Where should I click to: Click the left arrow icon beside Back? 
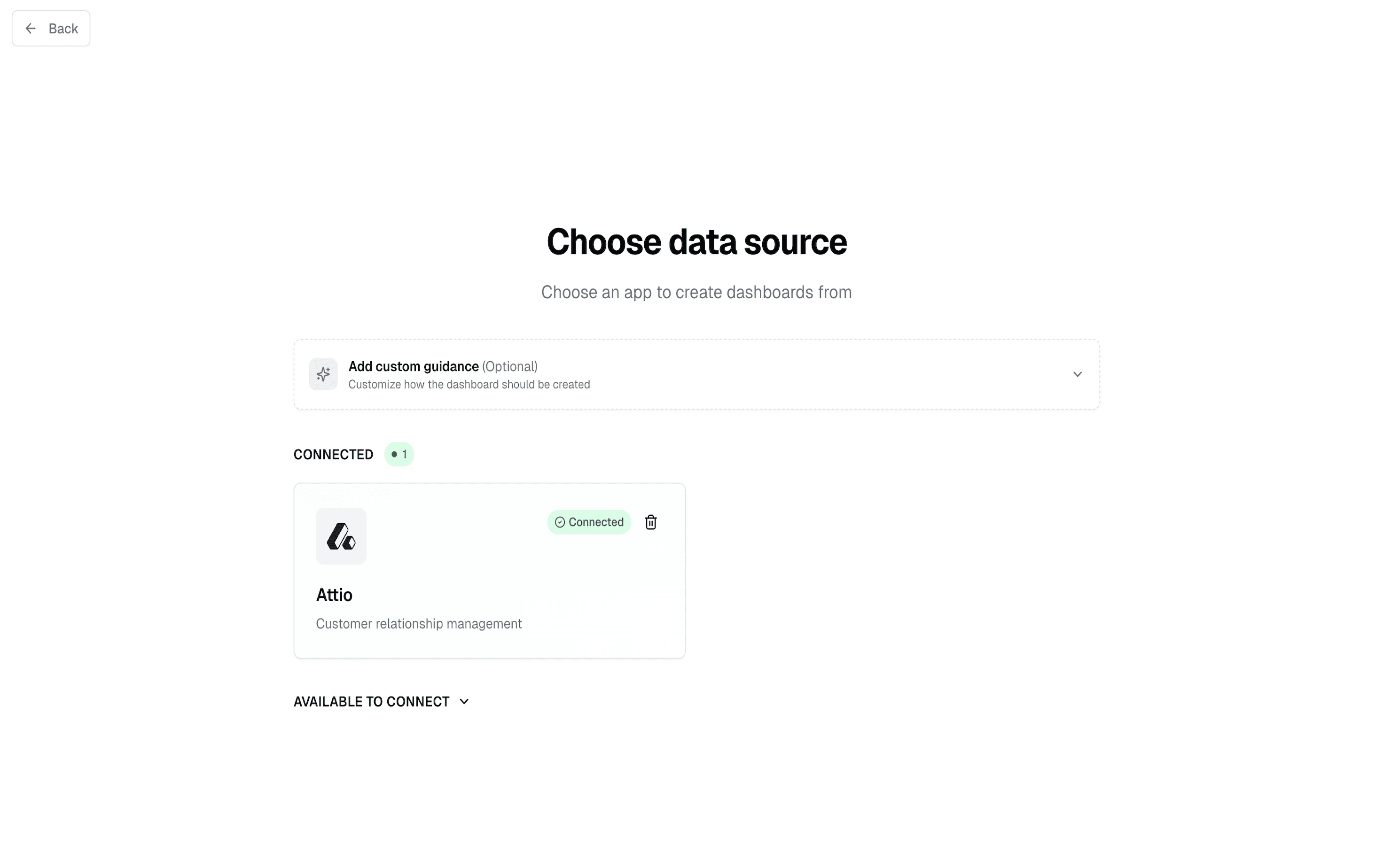coord(31,29)
